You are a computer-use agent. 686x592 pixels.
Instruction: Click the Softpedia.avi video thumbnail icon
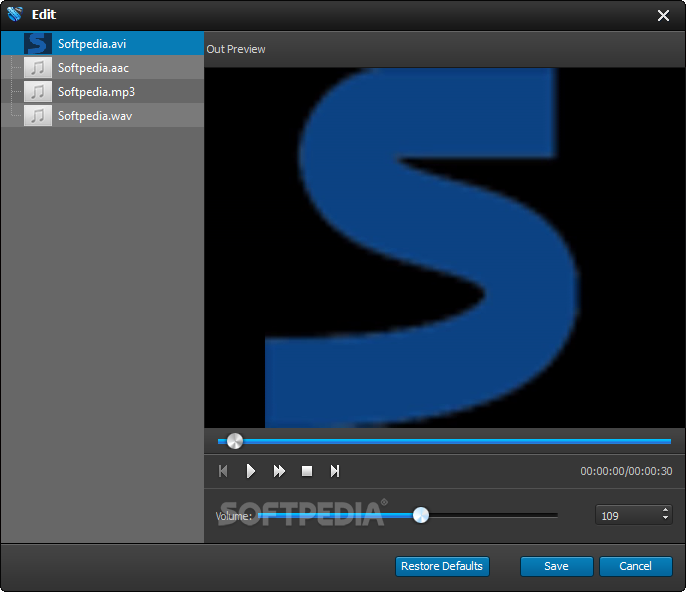38,44
